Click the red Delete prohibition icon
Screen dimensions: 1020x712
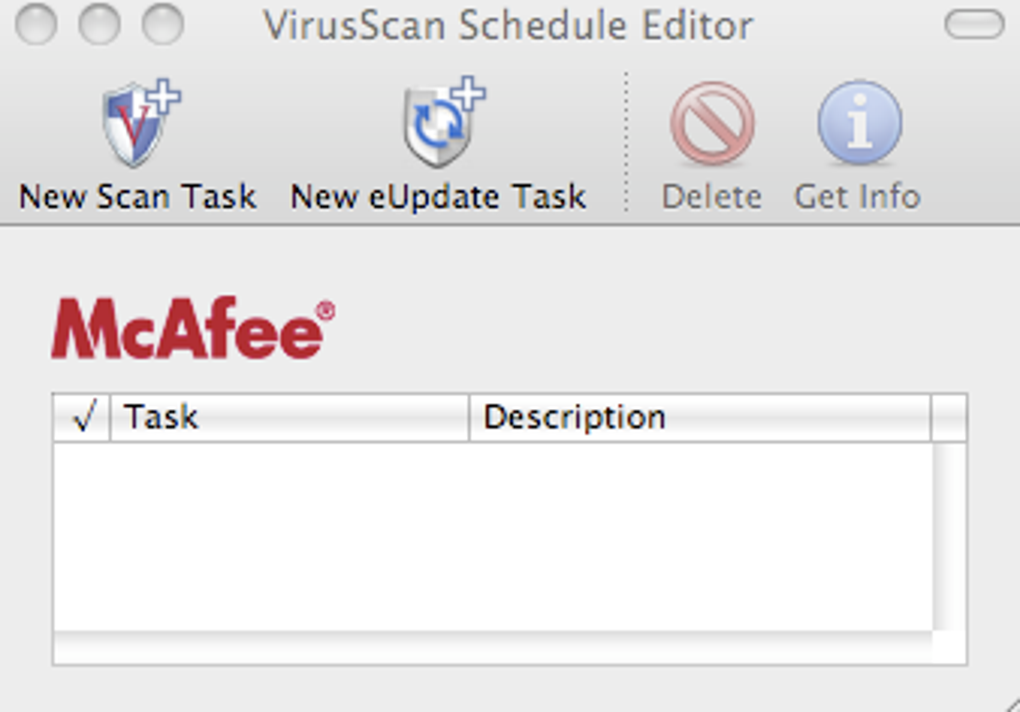point(711,124)
